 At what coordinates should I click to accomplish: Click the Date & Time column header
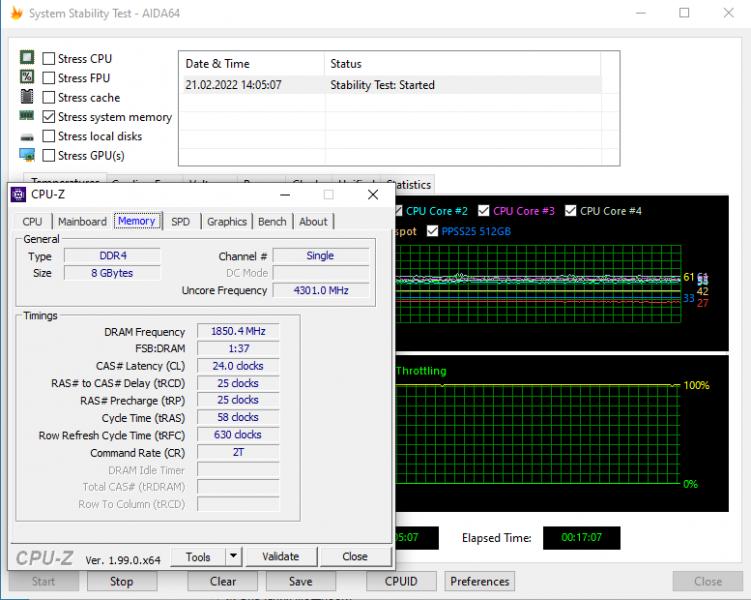pyautogui.click(x=252, y=64)
